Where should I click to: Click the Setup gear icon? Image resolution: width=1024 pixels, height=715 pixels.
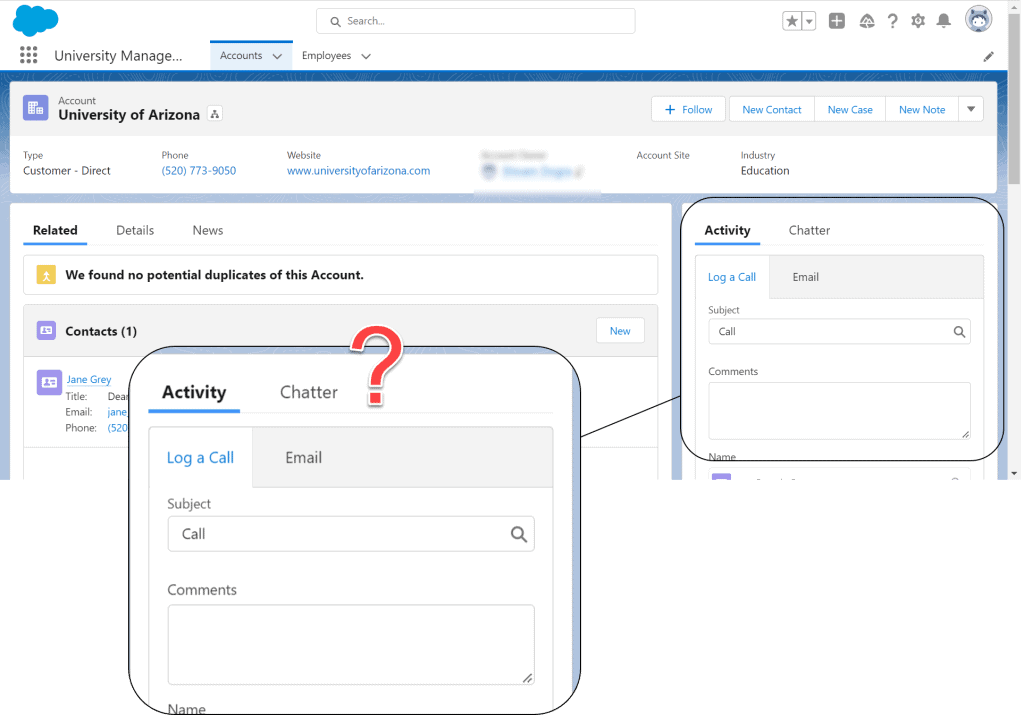918,20
